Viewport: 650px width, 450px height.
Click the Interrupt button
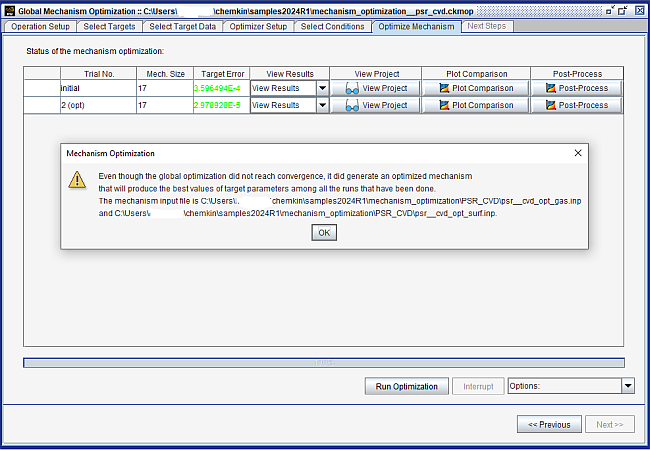[x=478, y=386]
